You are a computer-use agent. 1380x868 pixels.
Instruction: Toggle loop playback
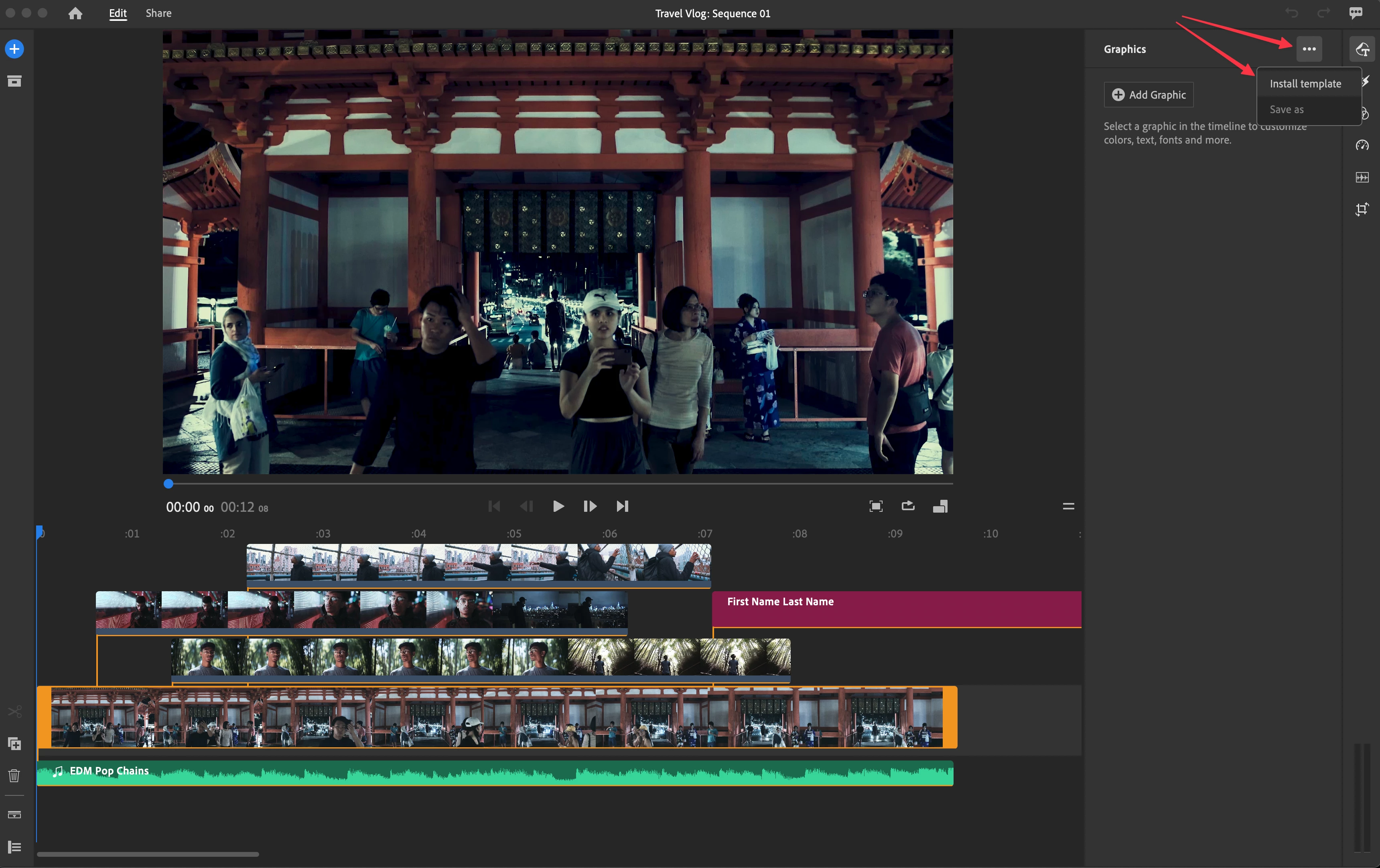click(x=908, y=506)
